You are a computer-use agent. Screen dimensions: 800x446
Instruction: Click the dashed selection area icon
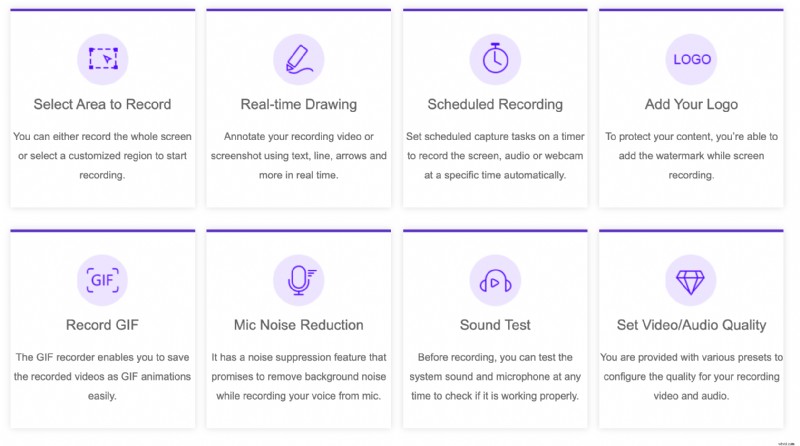103,59
